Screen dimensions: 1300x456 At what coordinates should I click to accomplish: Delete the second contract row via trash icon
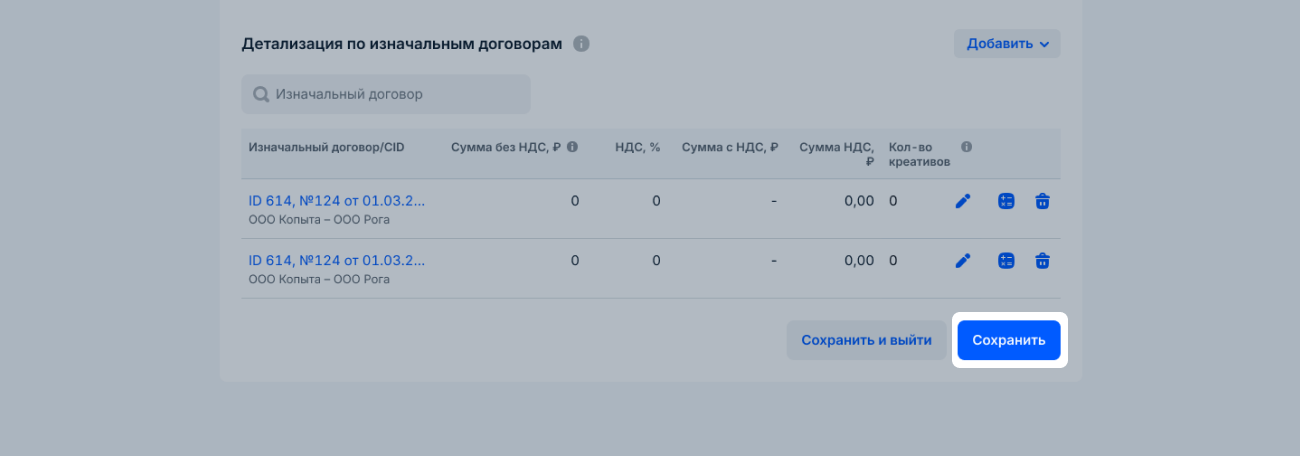[x=1042, y=261]
